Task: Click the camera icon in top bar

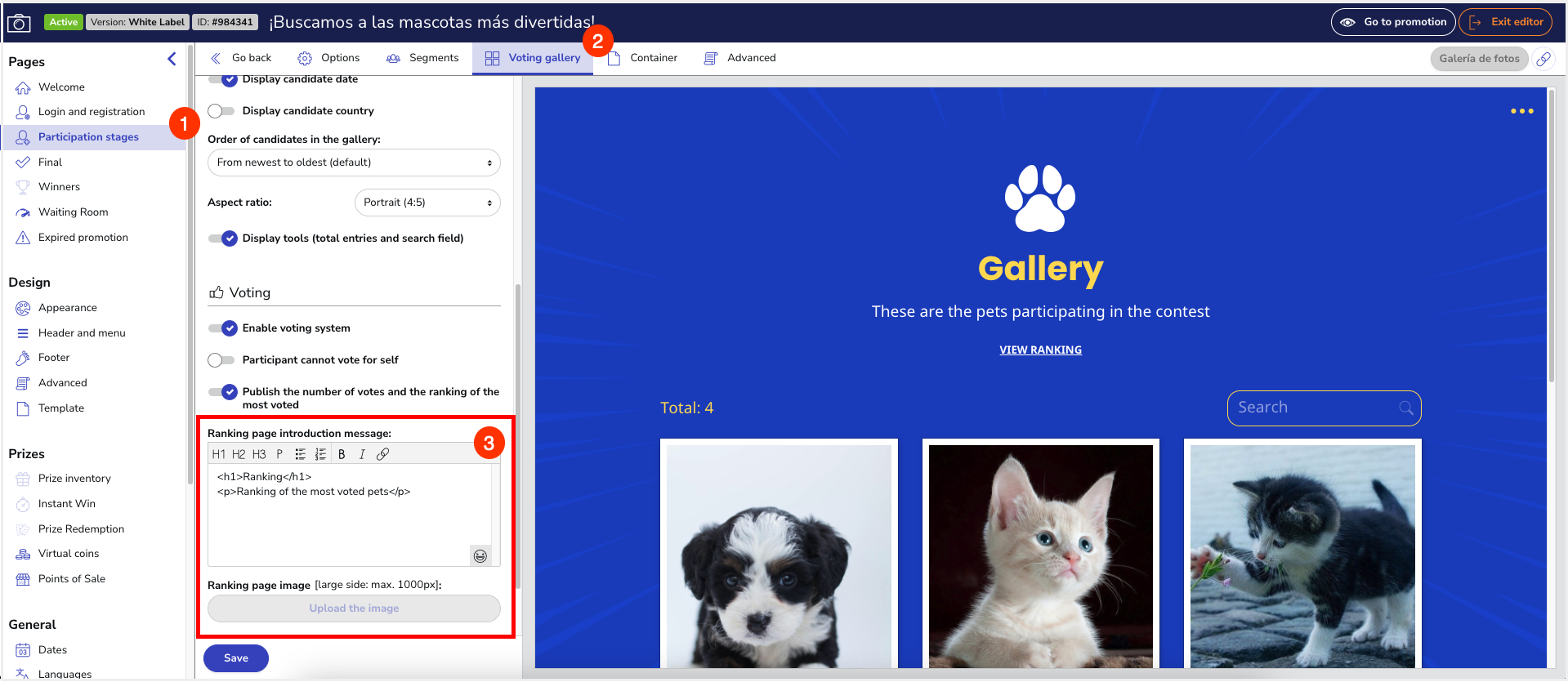Action: pyautogui.click(x=19, y=23)
